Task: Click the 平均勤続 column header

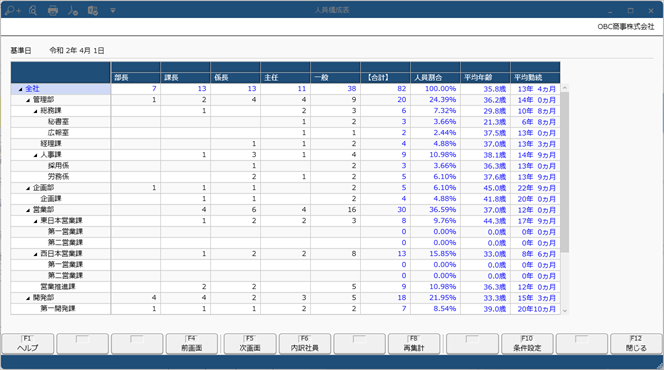Action: [535, 77]
